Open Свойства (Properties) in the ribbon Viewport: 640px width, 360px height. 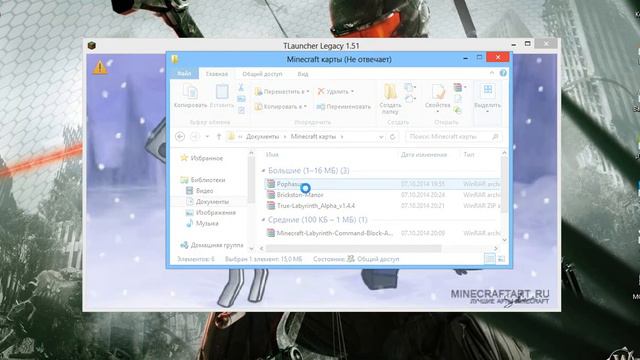pyautogui.click(x=438, y=92)
